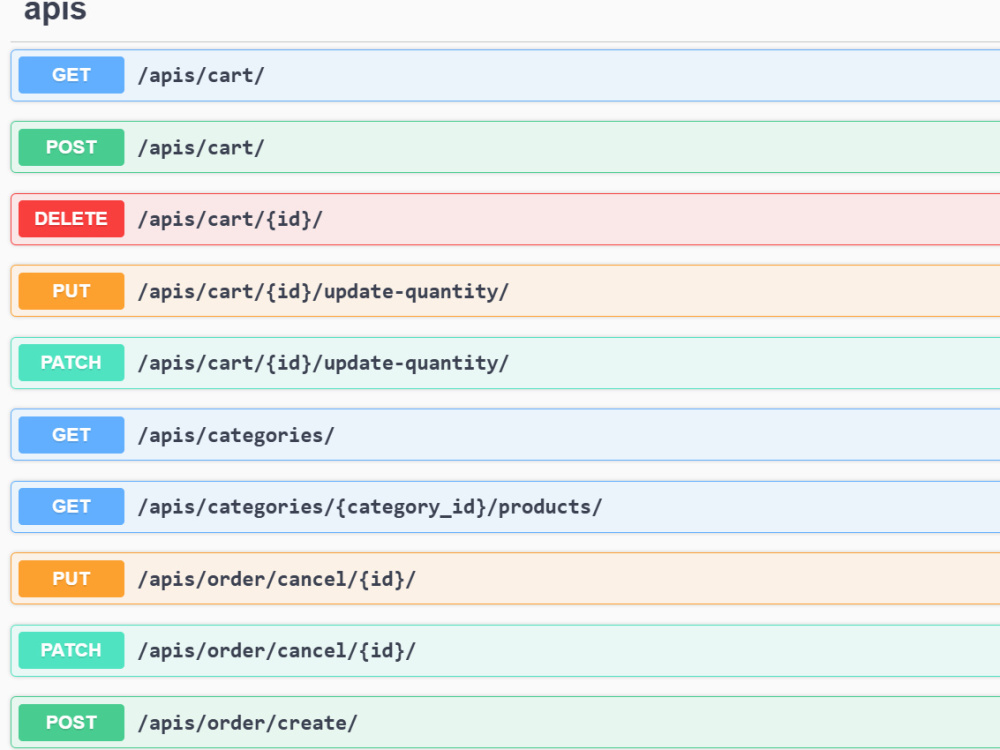Expand the GET /apis/categories/ row
Viewport: 1000px width, 750px height.
coord(505,435)
